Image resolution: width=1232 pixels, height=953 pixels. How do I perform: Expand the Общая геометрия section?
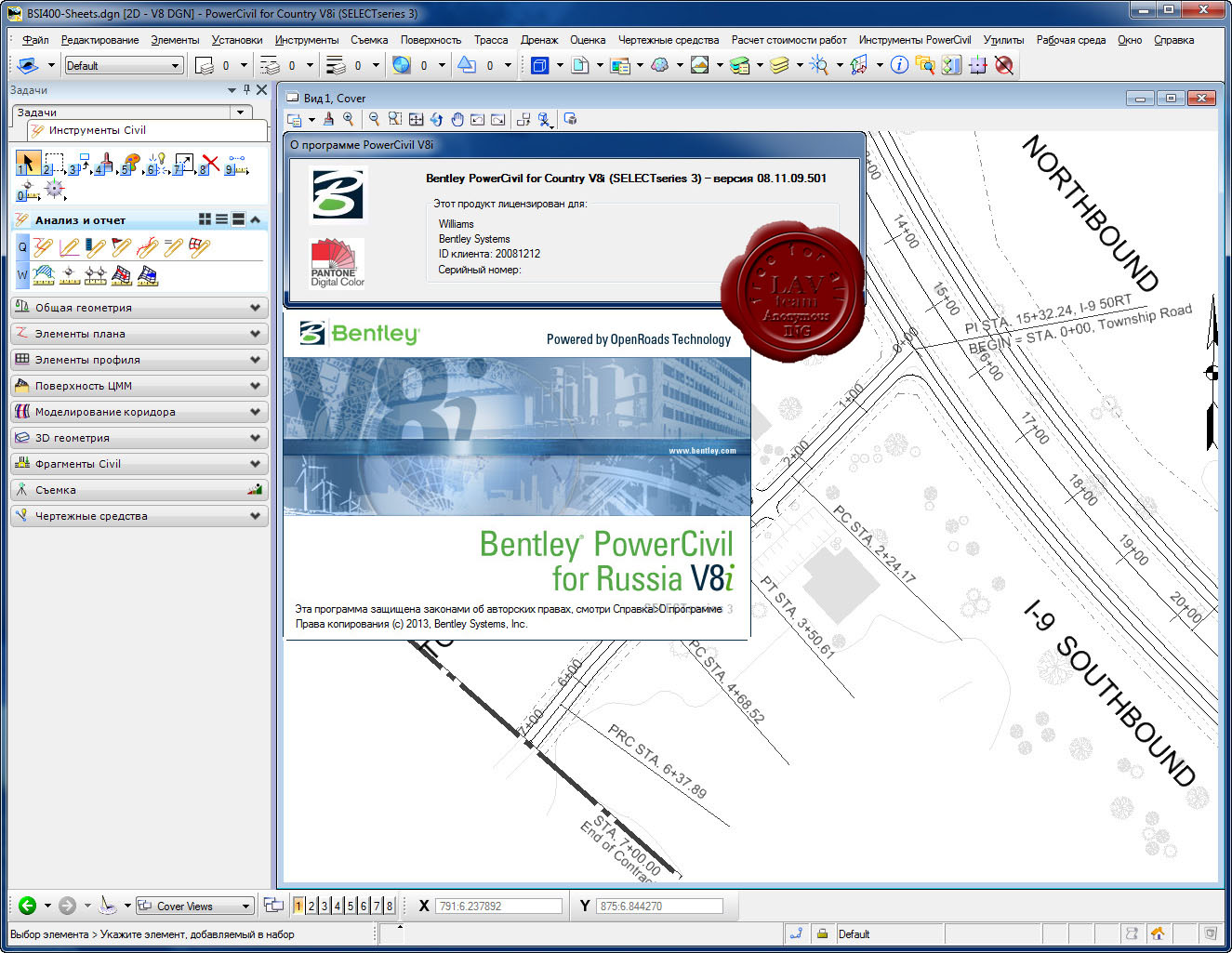[x=139, y=307]
